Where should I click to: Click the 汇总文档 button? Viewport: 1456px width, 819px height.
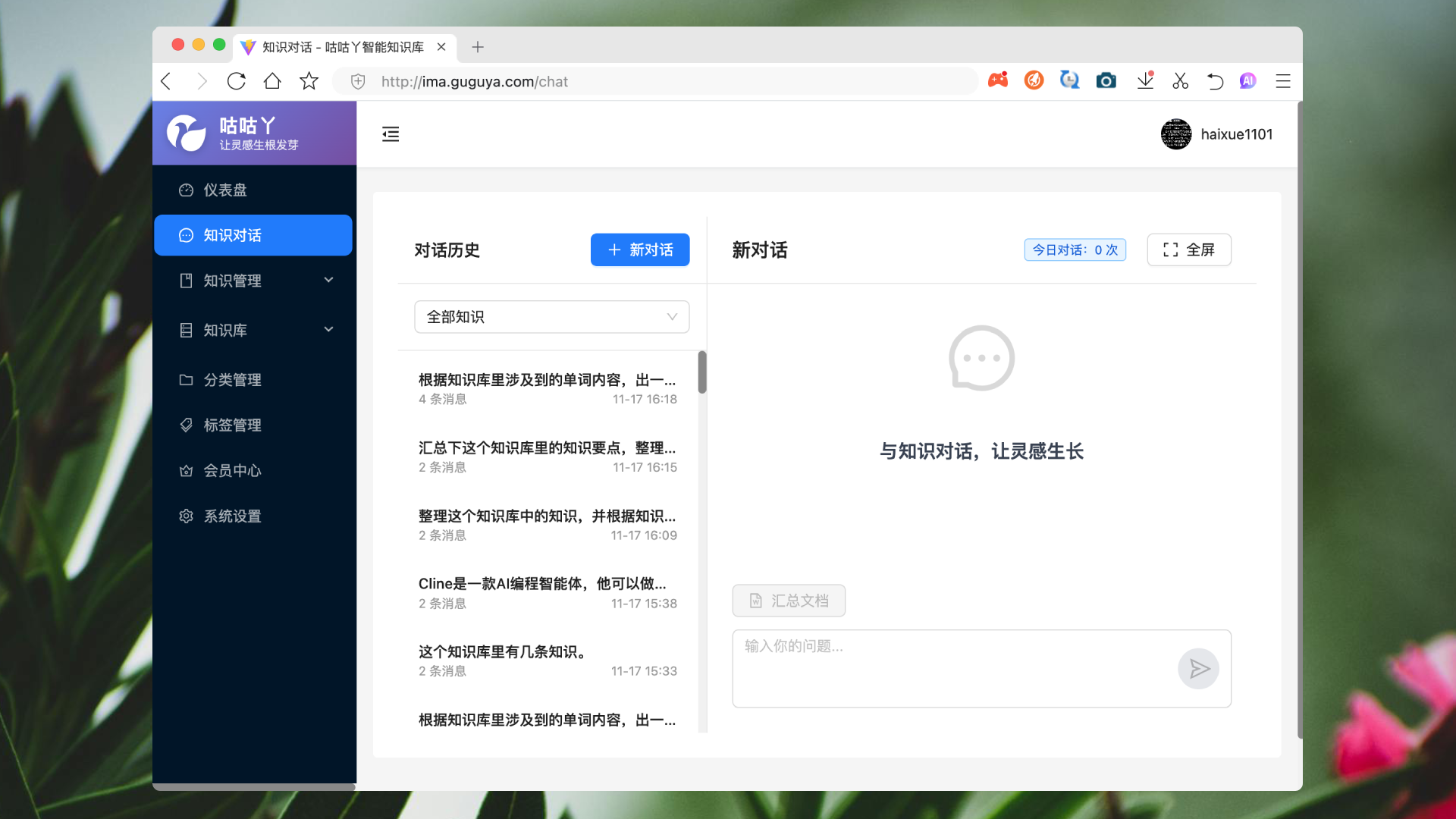pyautogui.click(x=789, y=600)
